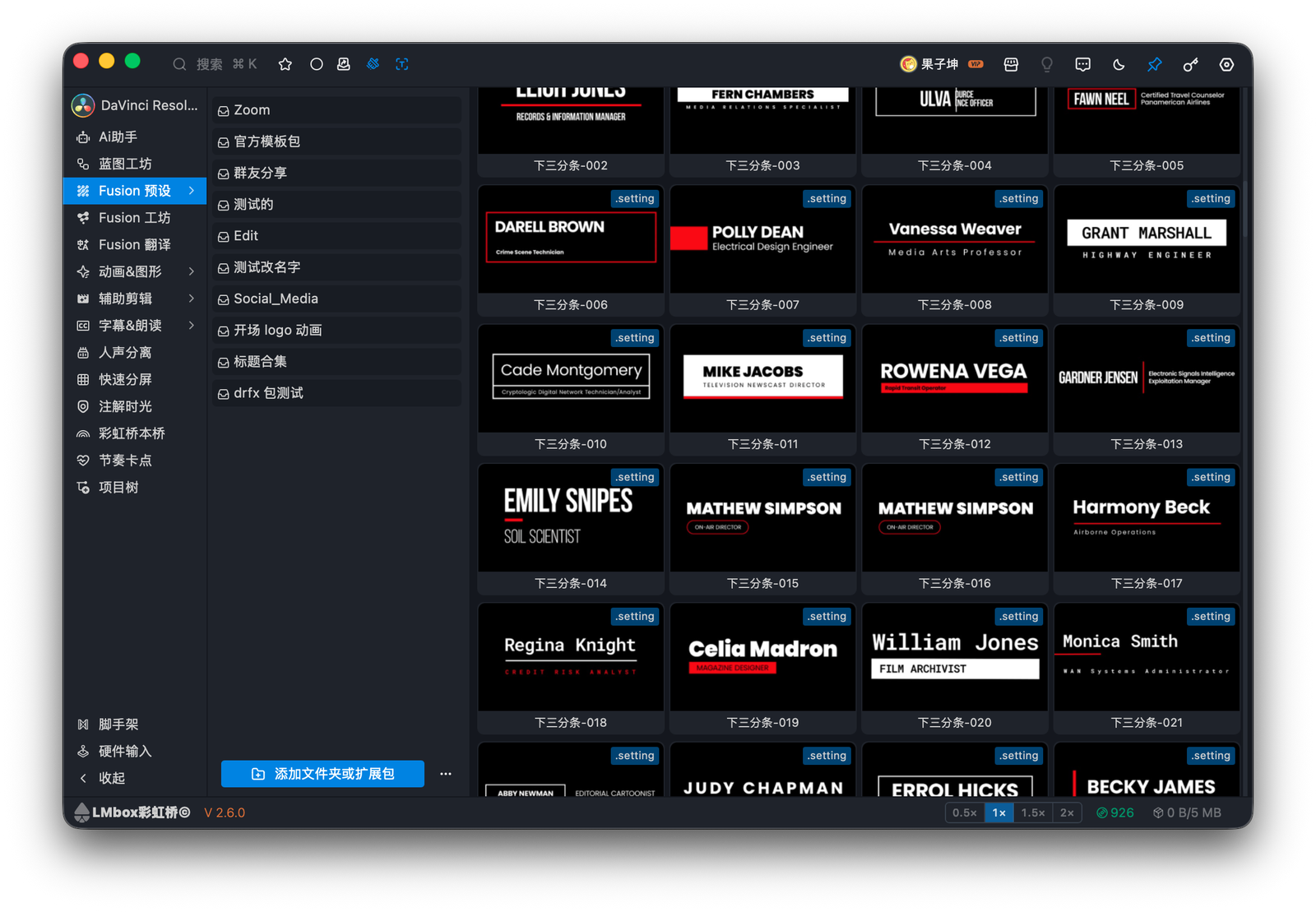Set scale to 2x

(x=1067, y=812)
